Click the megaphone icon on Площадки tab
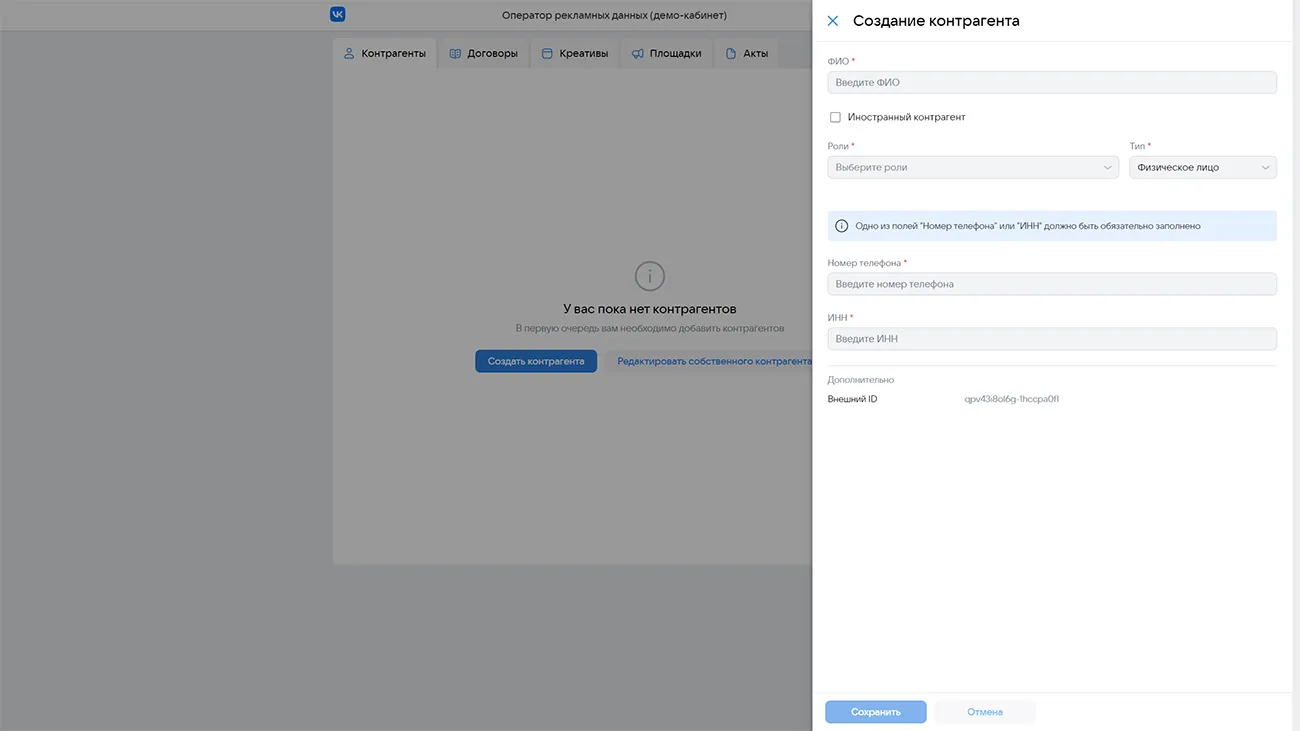Screen dimensions: 1300x731 tap(637, 54)
